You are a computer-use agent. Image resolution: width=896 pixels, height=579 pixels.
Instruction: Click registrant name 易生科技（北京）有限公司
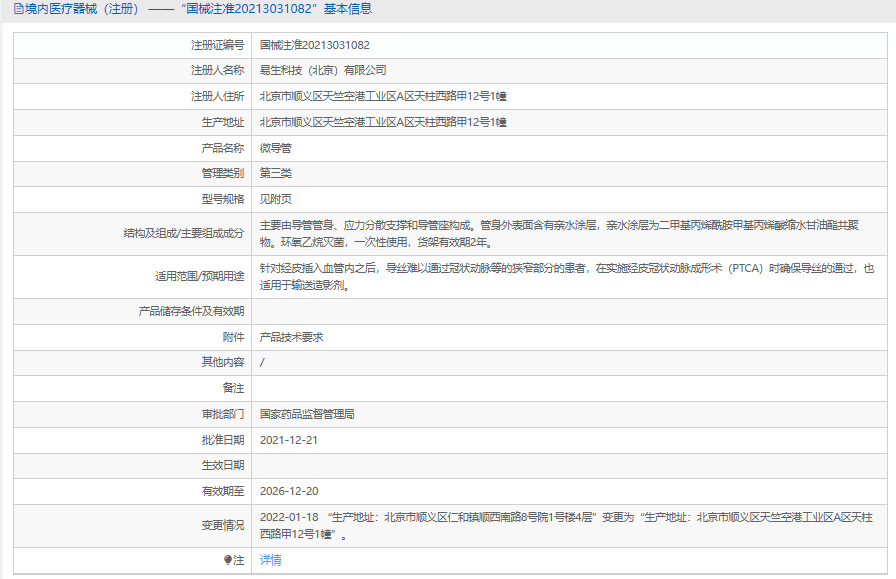[x=322, y=70]
